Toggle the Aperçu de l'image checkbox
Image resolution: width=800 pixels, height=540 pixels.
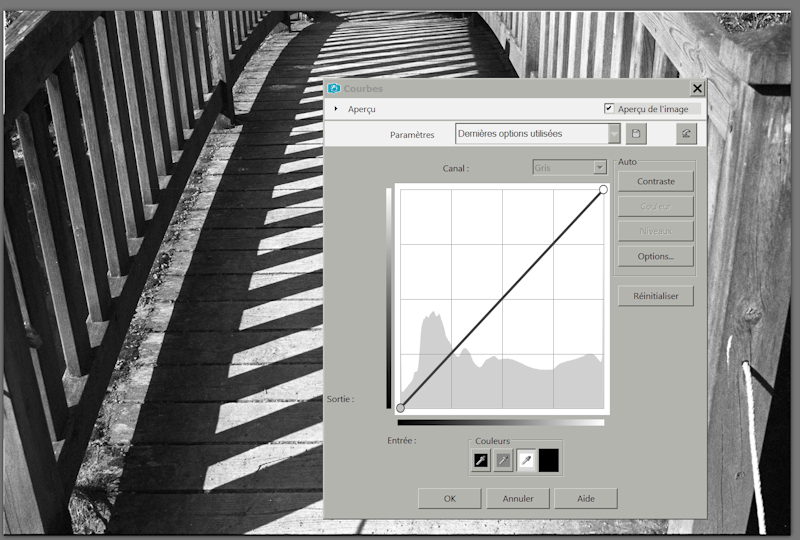click(609, 108)
